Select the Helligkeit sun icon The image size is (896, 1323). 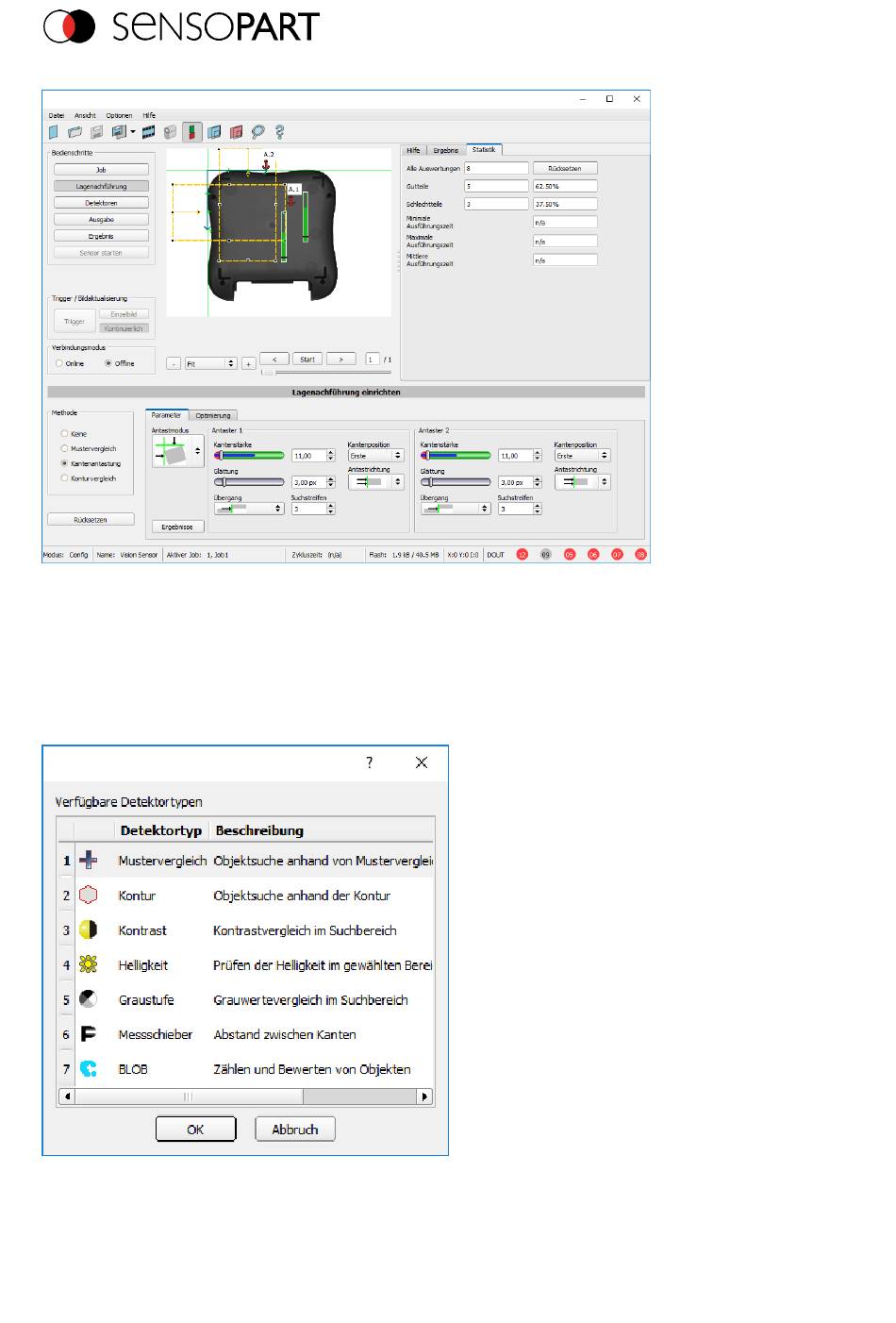pos(89,964)
